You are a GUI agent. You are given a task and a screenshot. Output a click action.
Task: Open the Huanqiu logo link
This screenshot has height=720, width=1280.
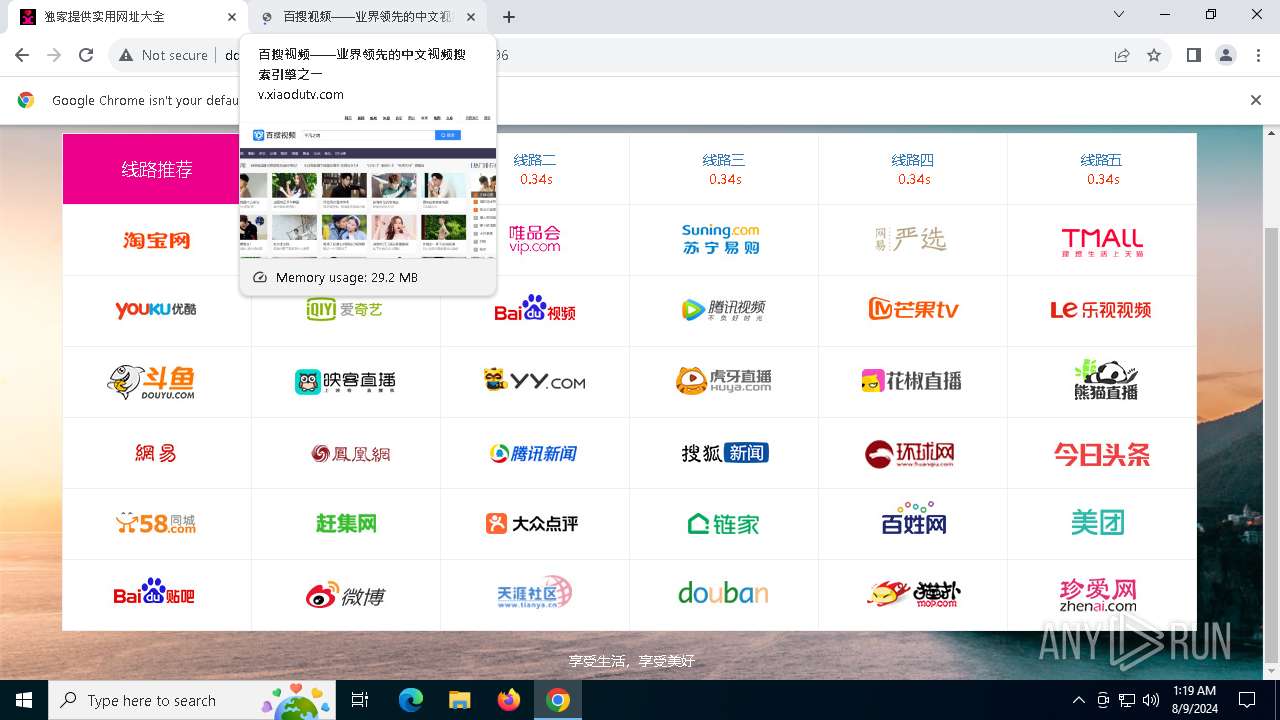coord(910,454)
